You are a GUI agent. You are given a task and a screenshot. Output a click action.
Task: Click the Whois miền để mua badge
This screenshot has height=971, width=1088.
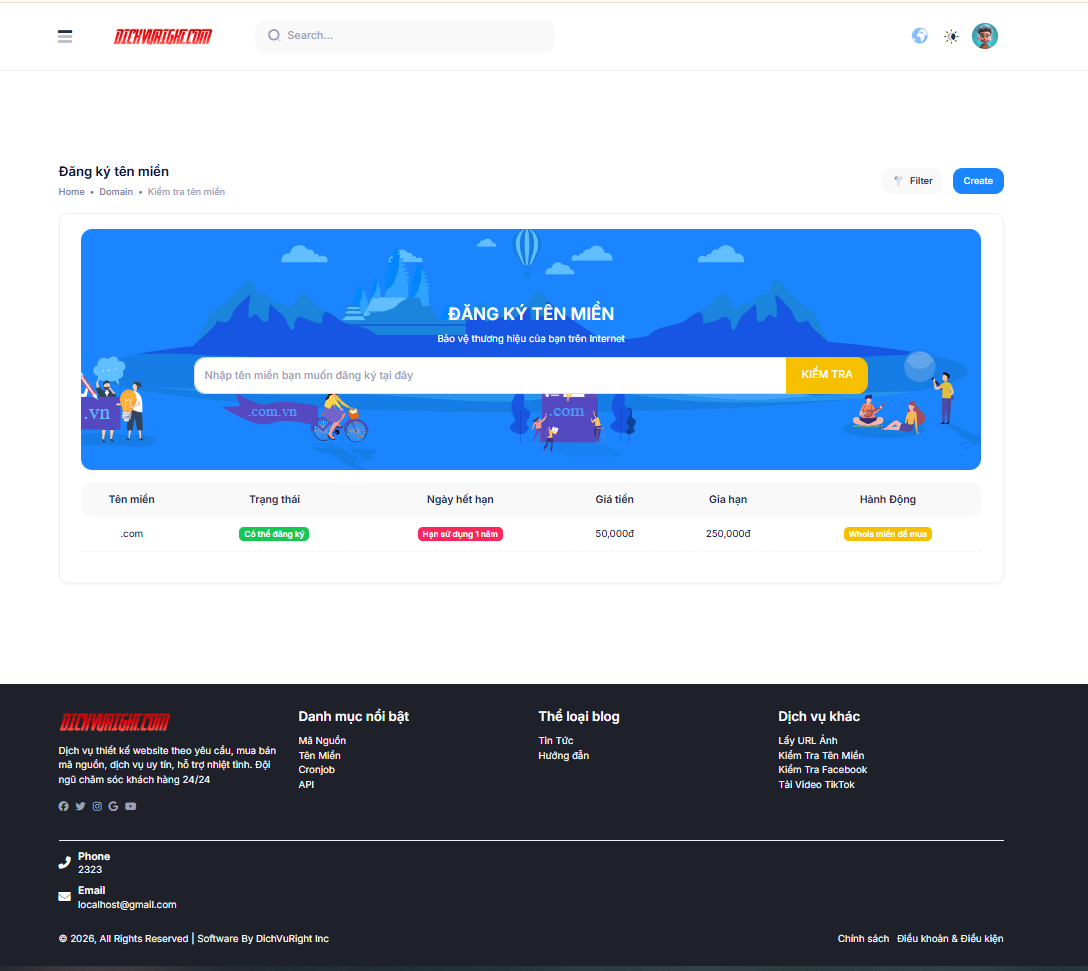(x=888, y=534)
